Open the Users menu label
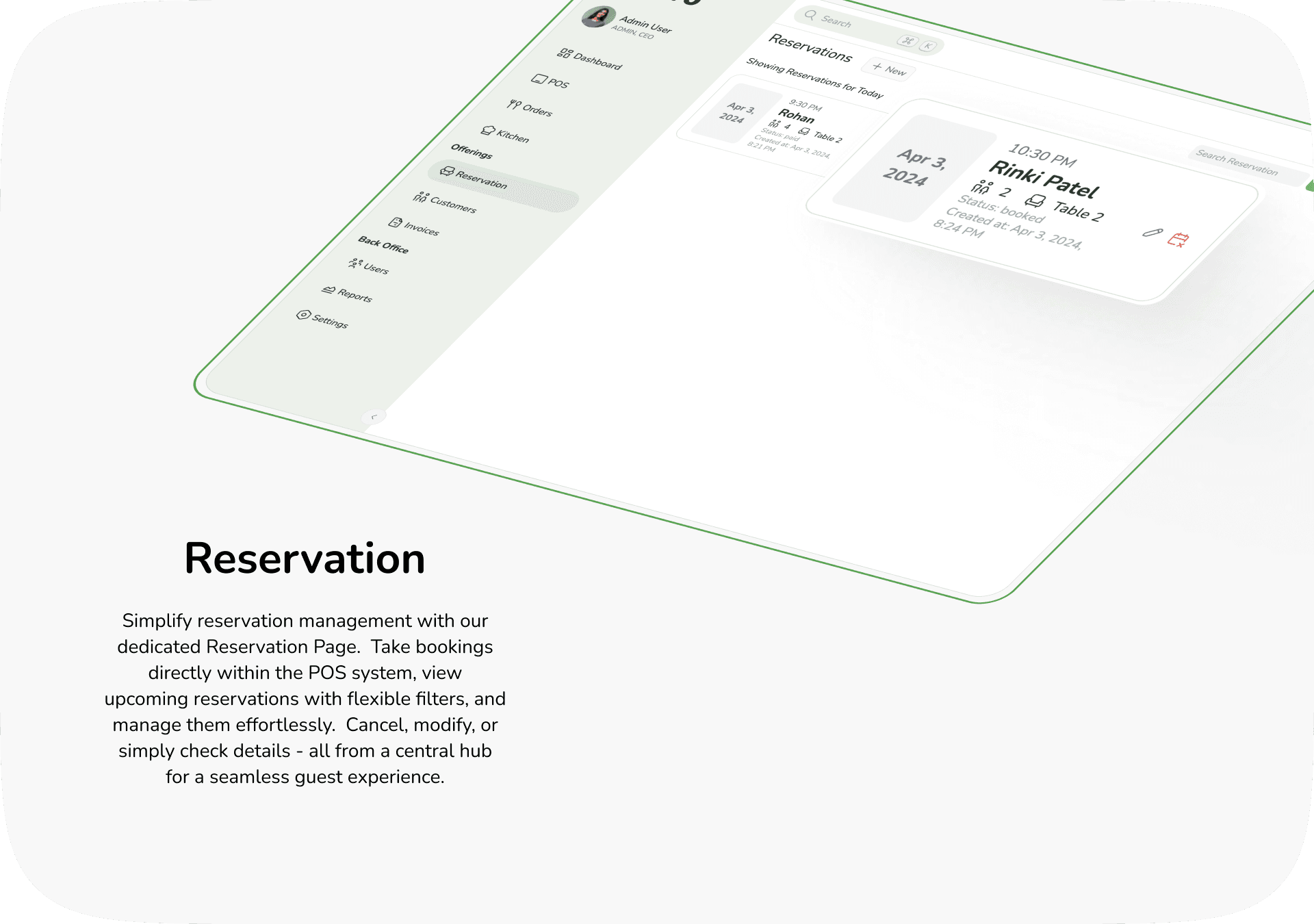1314x924 pixels. [x=376, y=268]
